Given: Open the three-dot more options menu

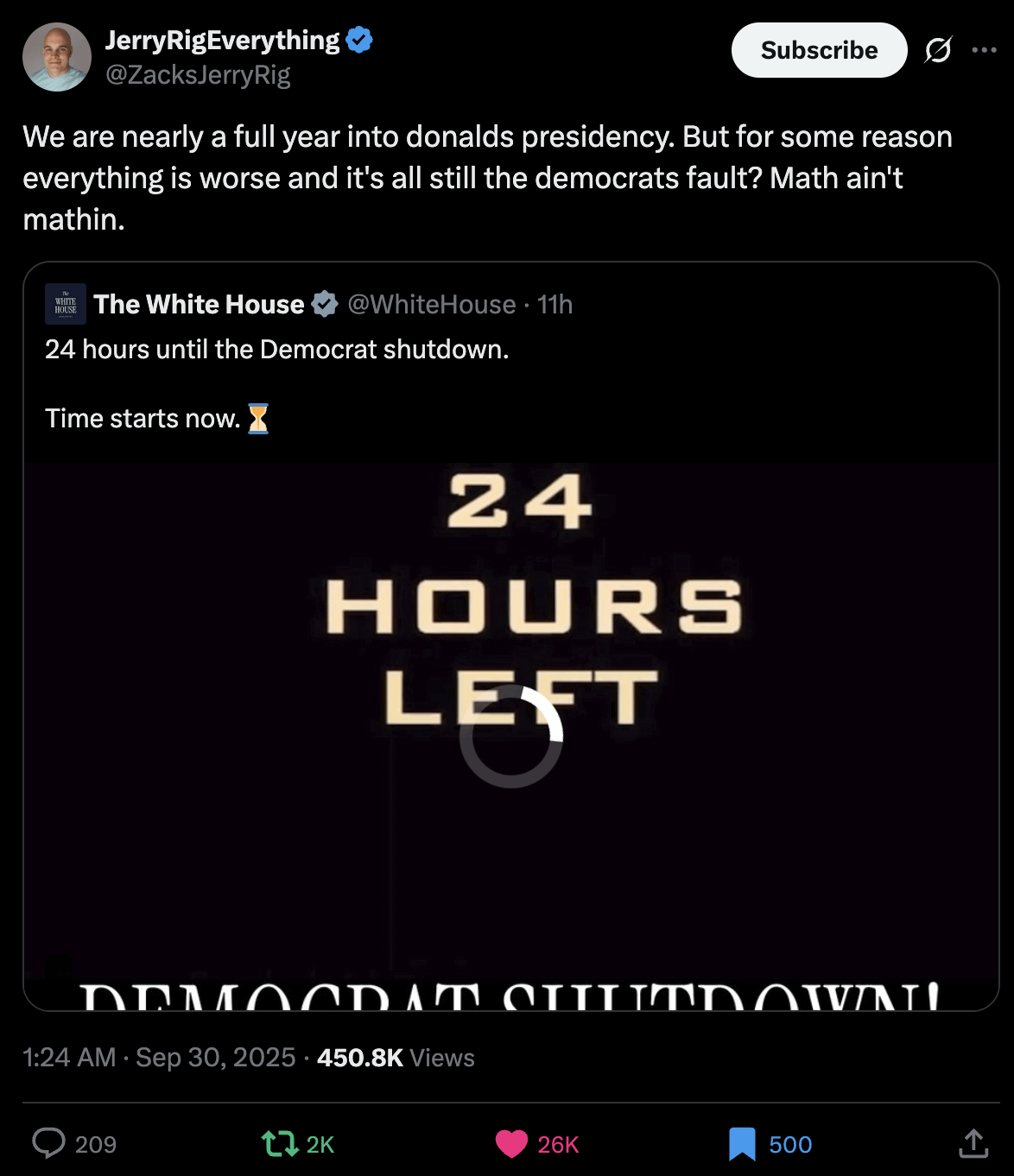Looking at the screenshot, I should click(x=984, y=50).
